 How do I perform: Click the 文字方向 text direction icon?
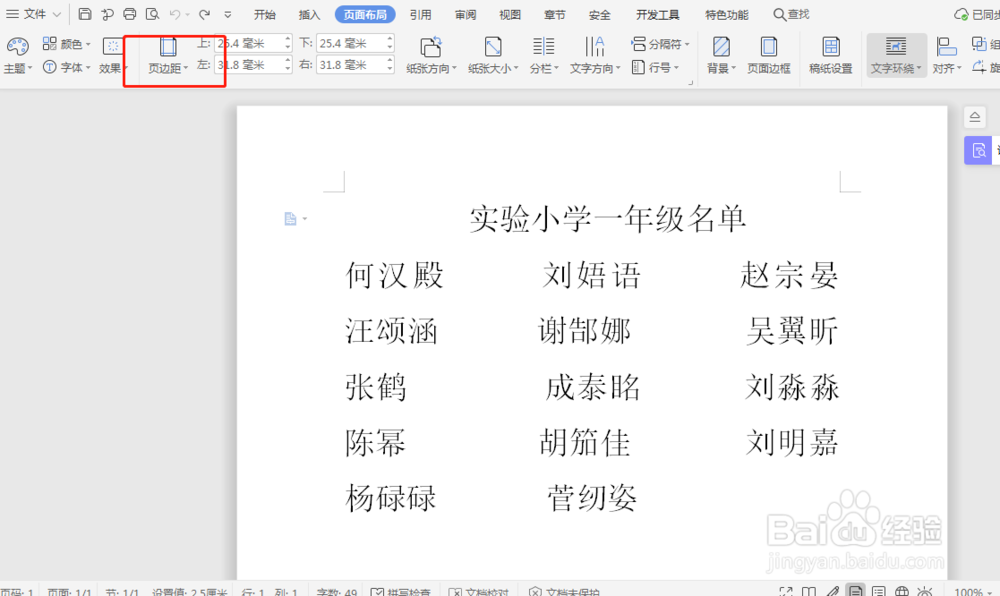click(594, 47)
